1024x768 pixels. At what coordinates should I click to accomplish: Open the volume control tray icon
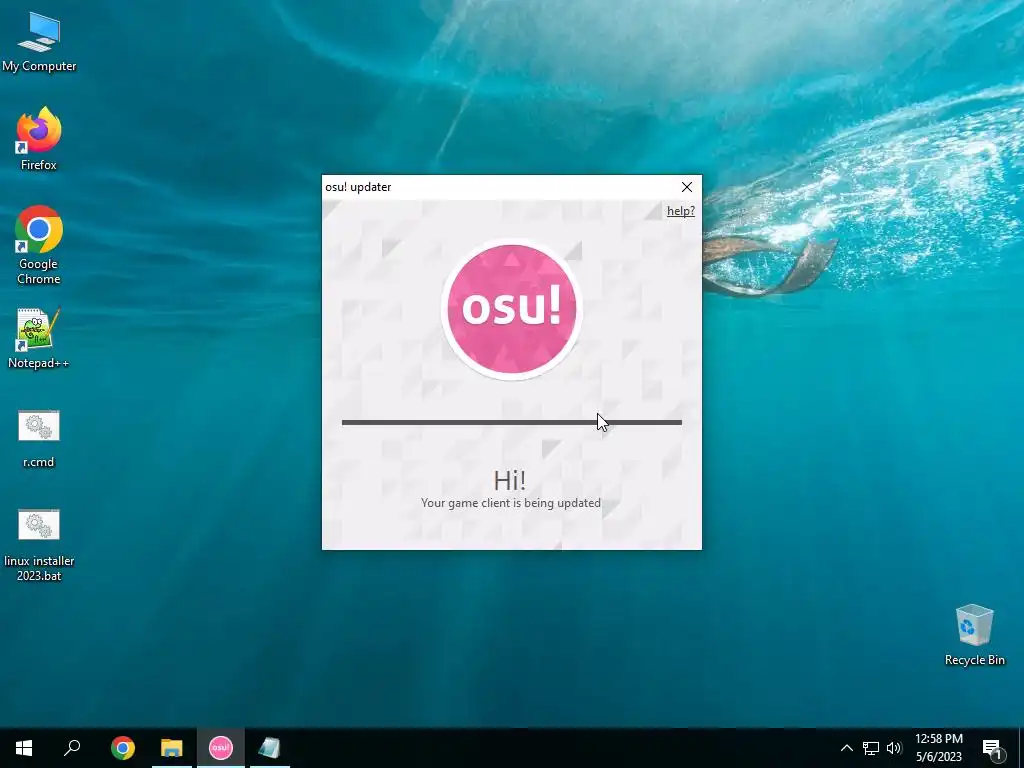tap(894, 748)
